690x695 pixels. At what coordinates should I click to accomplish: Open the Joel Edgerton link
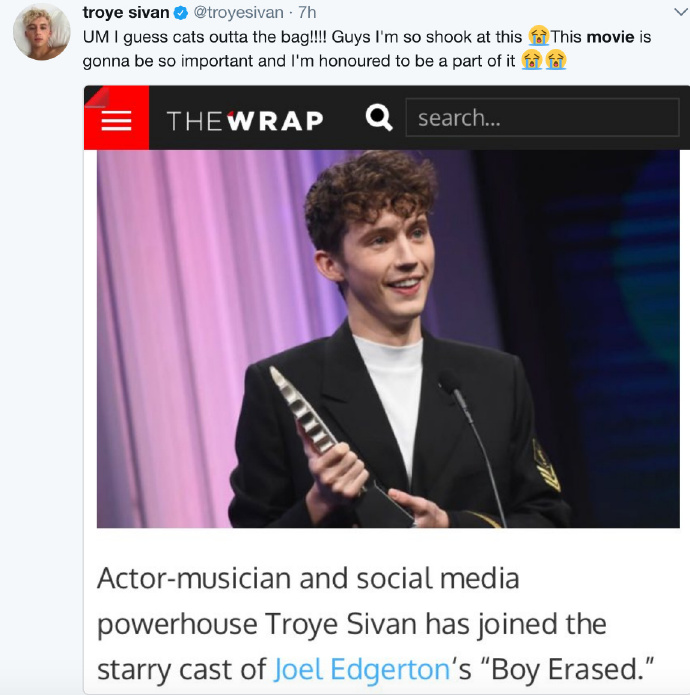click(361, 668)
